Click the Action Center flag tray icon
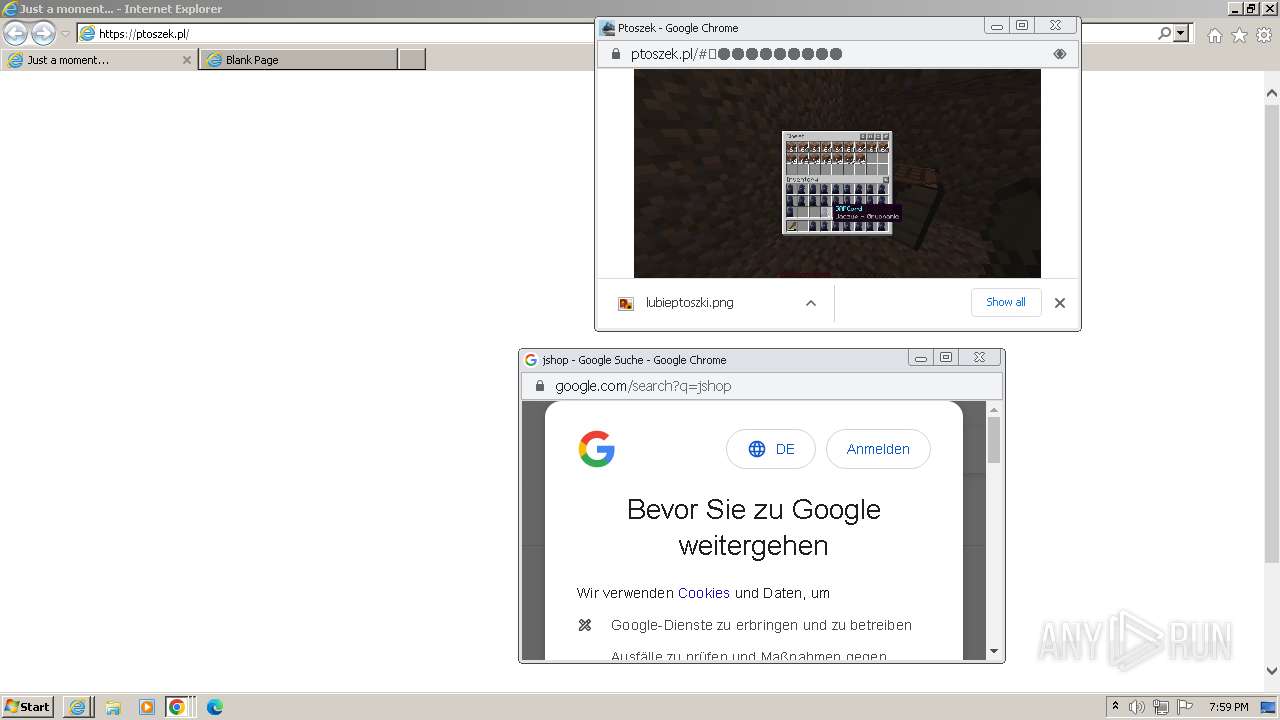The height and width of the screenshot is (720, 1280). point(1185,707)
